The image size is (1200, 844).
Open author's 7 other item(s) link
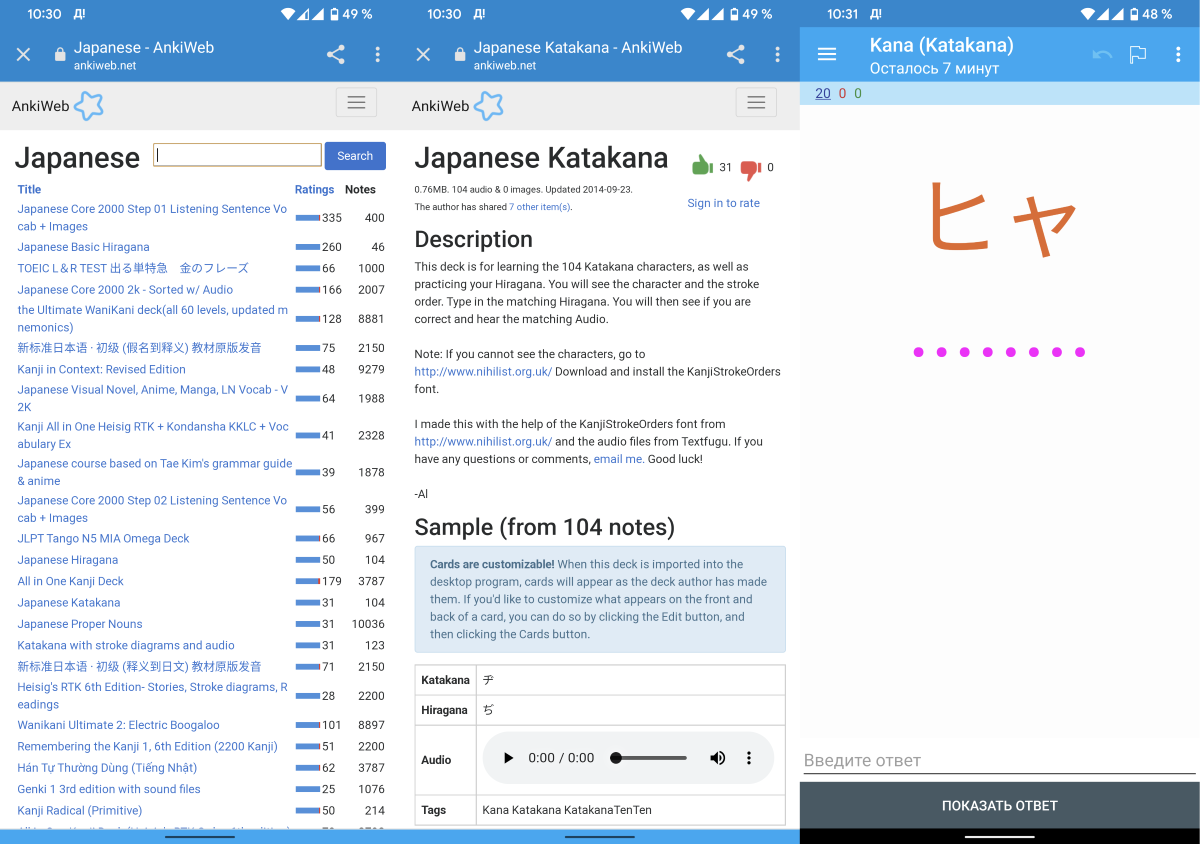(540, 207)
